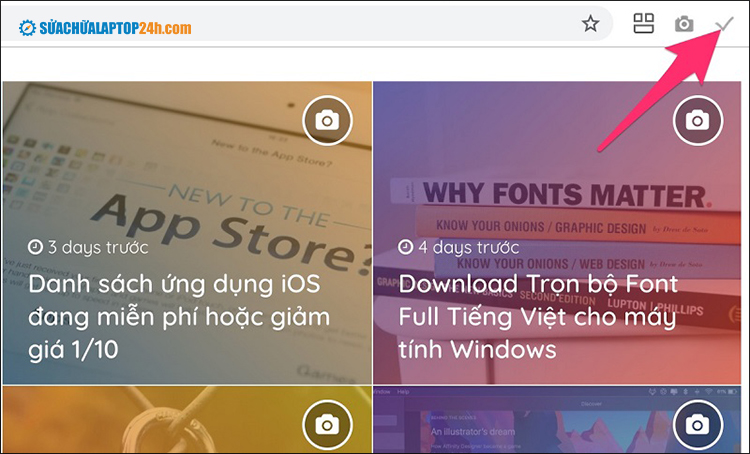The height and width of the screenshot is (454, 750).
Task: Open the tab layout grid icon
Action: click(644, 23)
